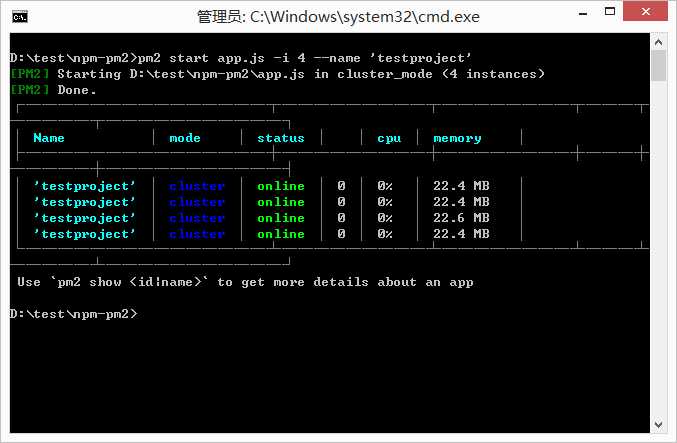Click the 'Done.' output line

coord(54,90)
